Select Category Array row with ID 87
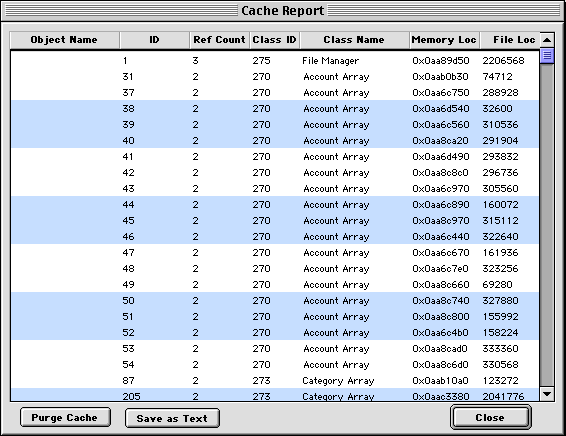Screen dimensions: 566x436 pos(275,380)
